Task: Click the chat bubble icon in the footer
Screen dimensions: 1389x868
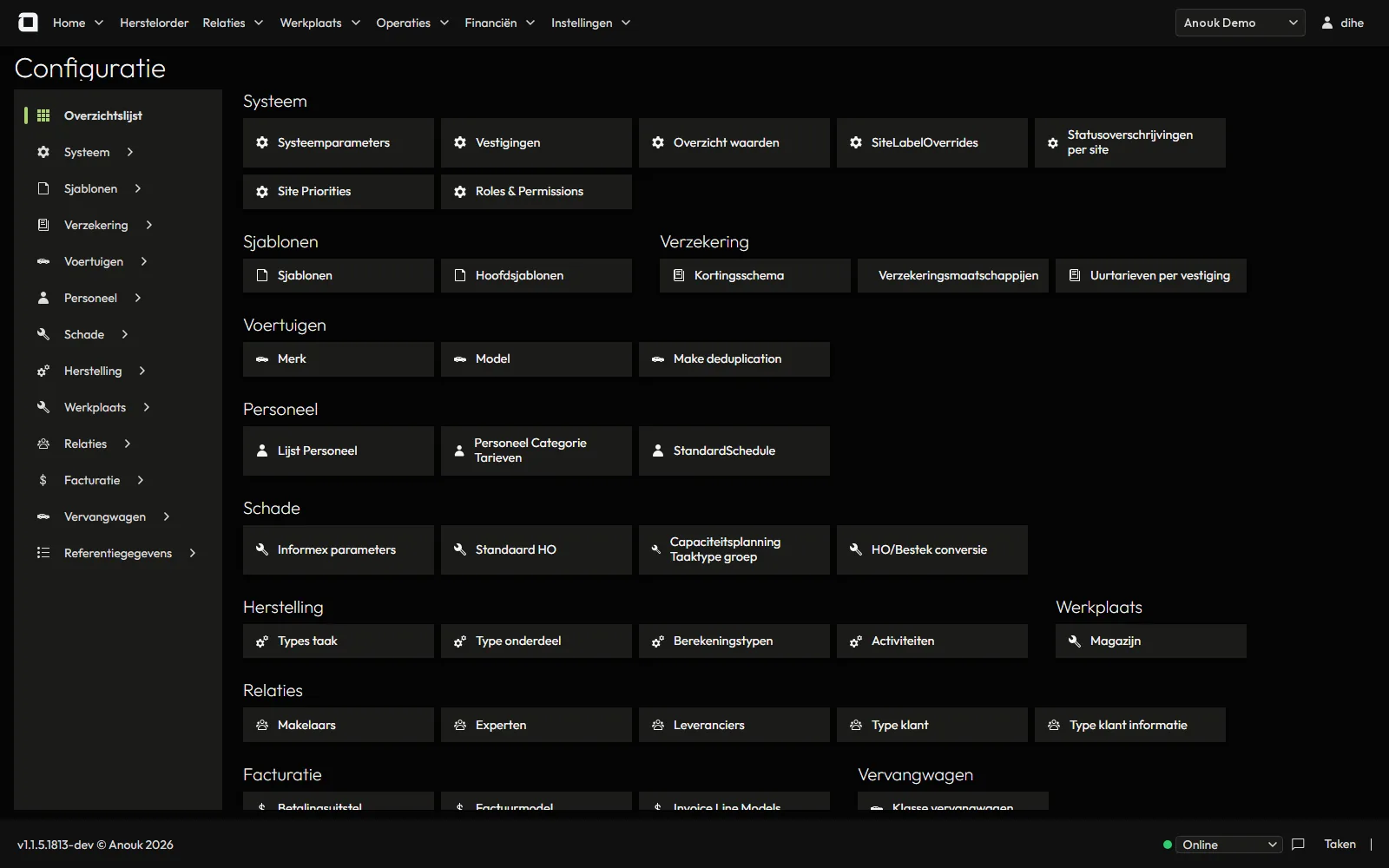Action: [x=1298, y=845]
